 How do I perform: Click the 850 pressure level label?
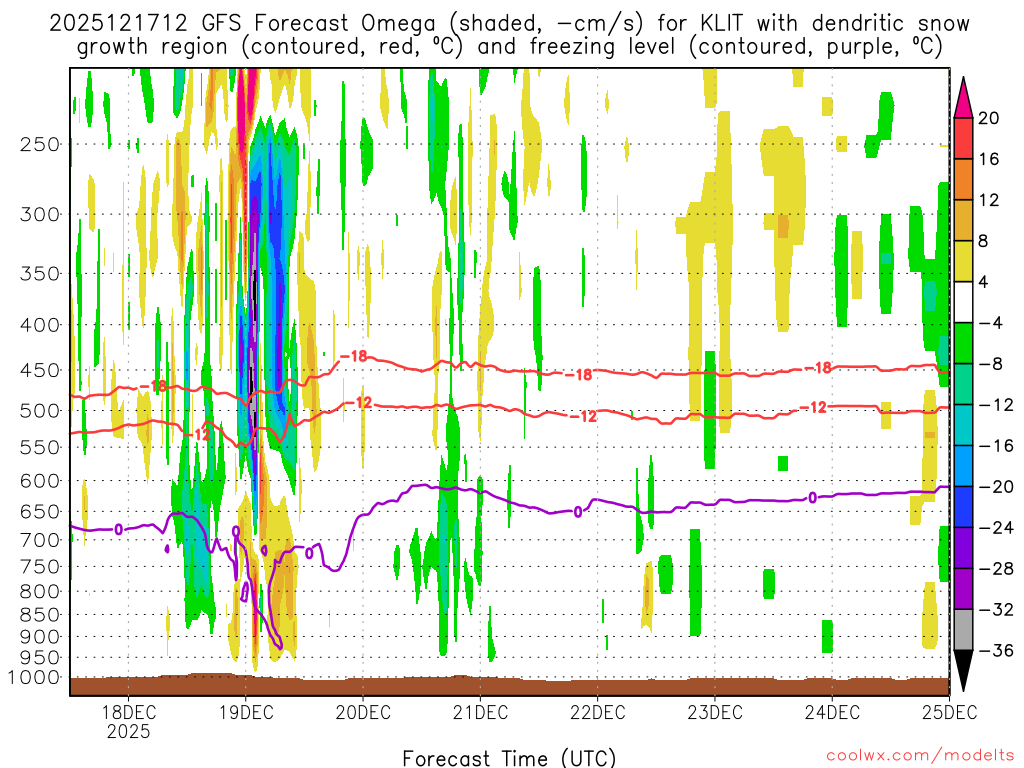click(40, 615)
